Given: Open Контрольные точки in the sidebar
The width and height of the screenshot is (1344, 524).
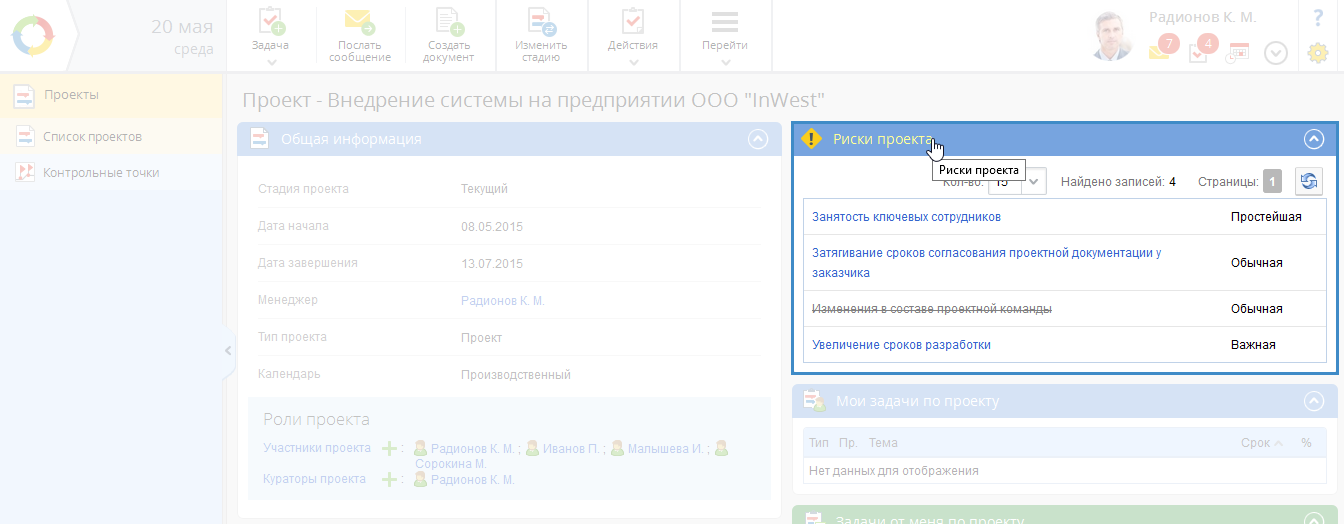Looking at the screenshot, I should (x=100, y=173).
